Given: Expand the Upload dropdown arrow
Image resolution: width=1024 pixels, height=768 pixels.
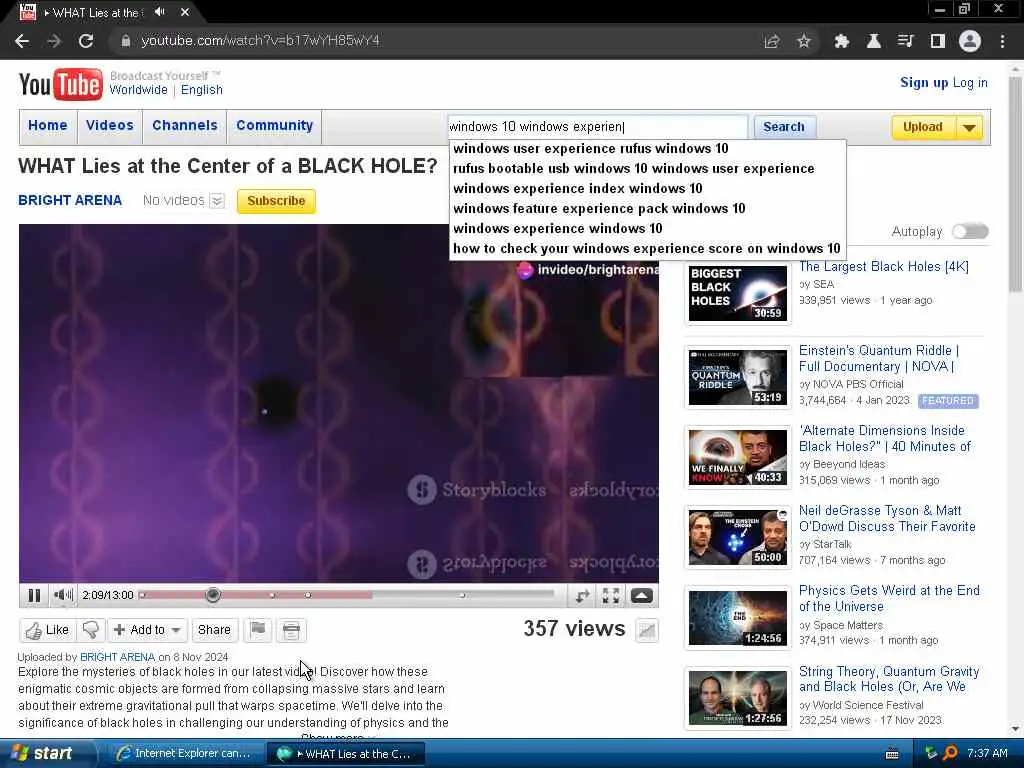Looking at the screenshot, I should [x=970, y=127].
